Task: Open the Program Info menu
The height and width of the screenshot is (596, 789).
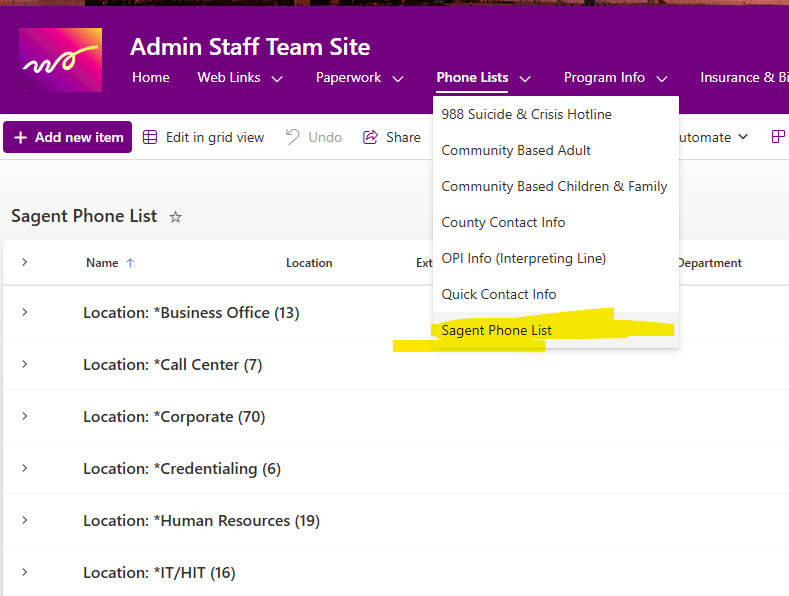Action: coord(616,78)
